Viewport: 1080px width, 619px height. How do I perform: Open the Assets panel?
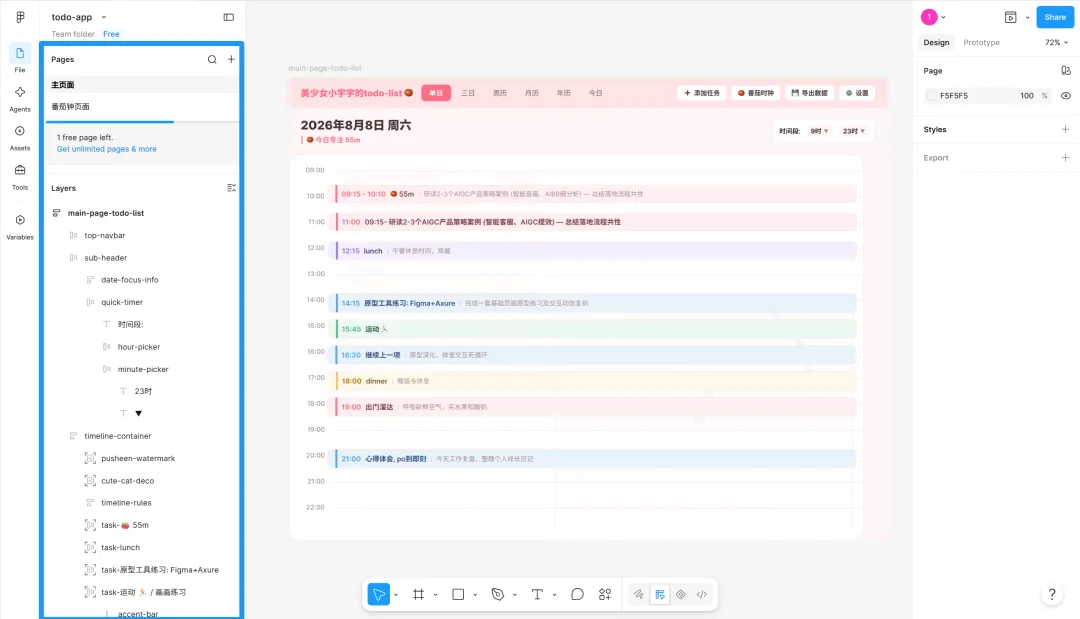[20, 137]
